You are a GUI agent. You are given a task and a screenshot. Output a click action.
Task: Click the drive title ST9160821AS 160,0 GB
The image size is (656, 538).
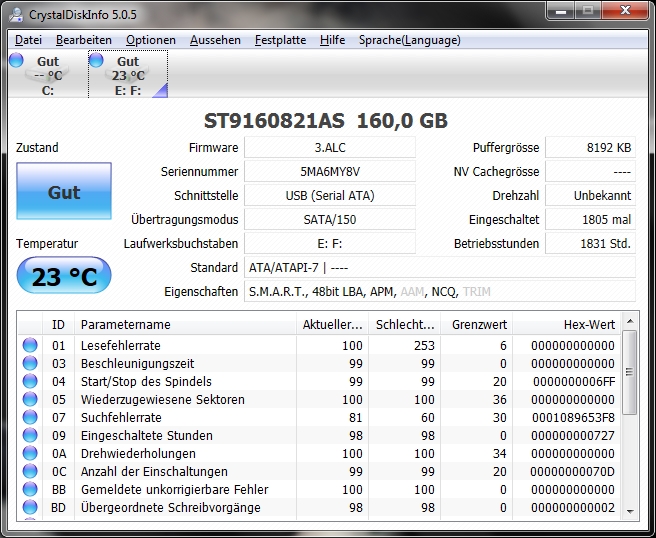point(326,121)
